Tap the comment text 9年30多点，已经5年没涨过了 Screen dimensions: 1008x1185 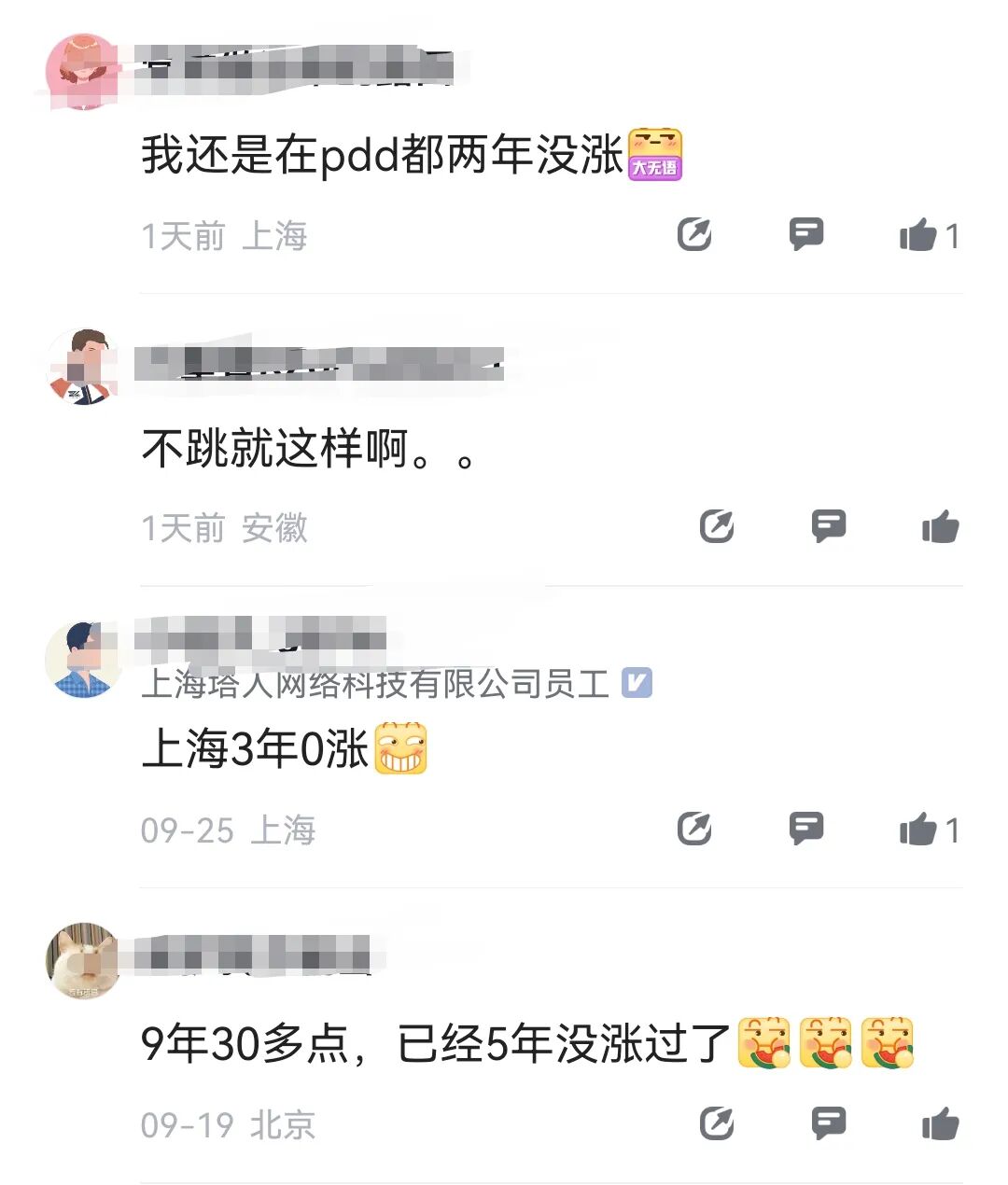(436, 1043)
